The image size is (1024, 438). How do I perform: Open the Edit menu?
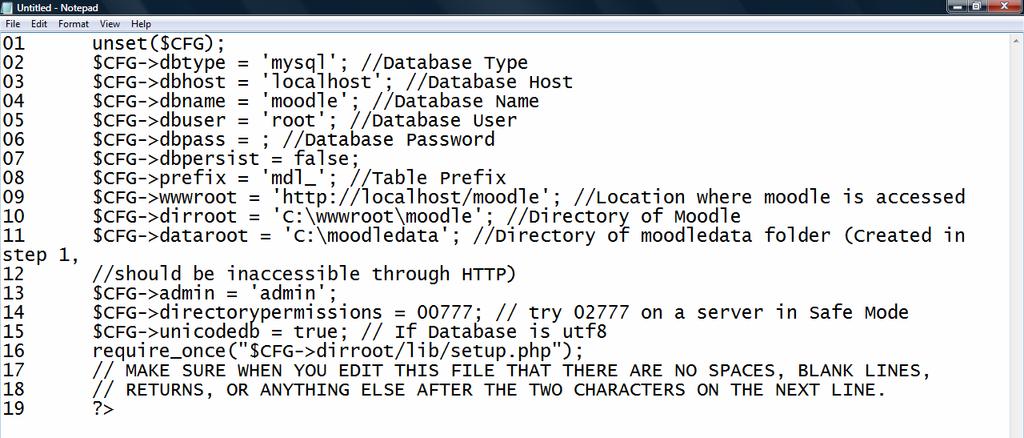tap(39, 23)
